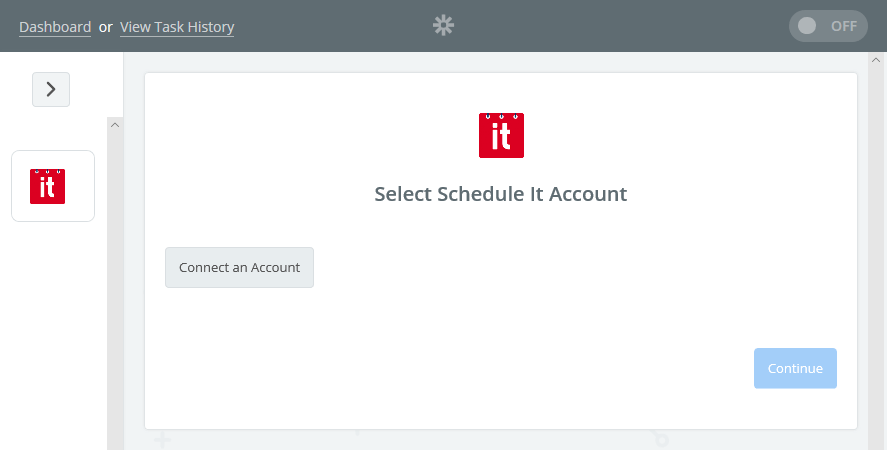
Task: Open View Task History
Action: 177,27
